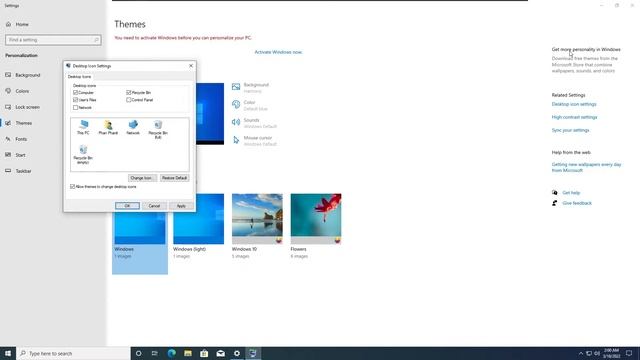Screen dimensions: 640x360
Task: Open the Sync your settings link
Action: (570, 130)
